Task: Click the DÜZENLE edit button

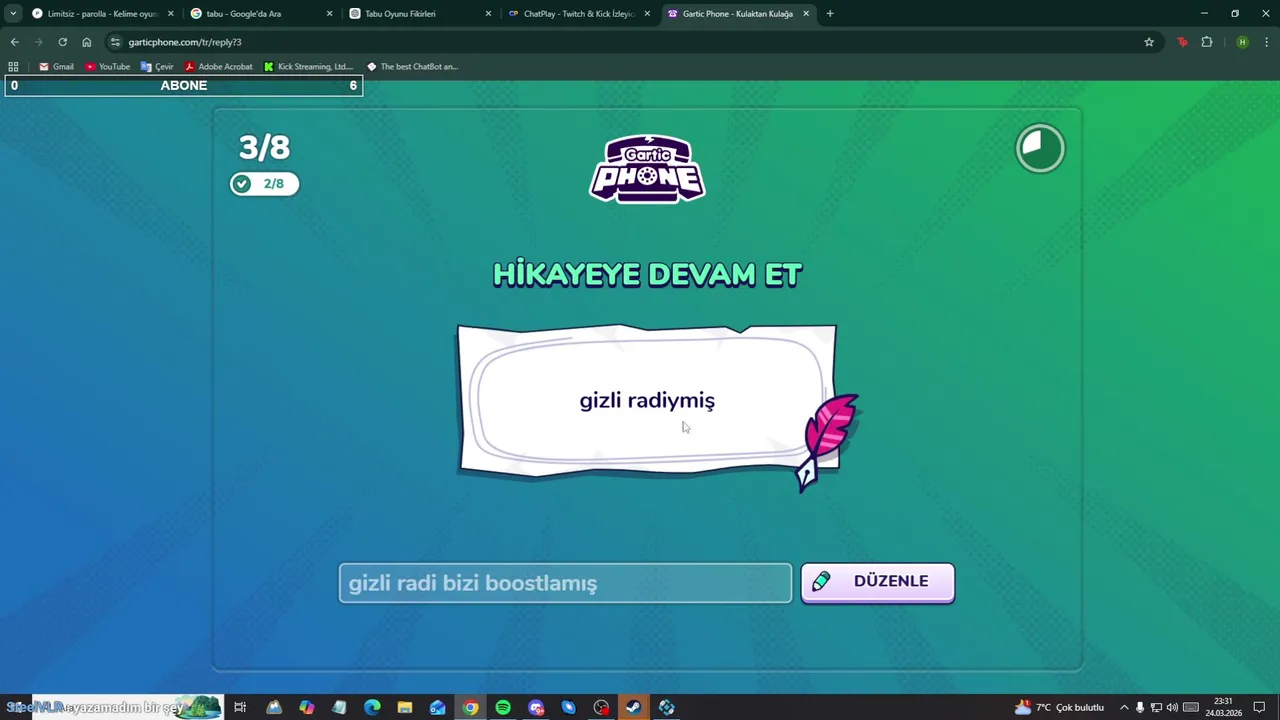Action: pyautogui.click(x=877, y=582)
